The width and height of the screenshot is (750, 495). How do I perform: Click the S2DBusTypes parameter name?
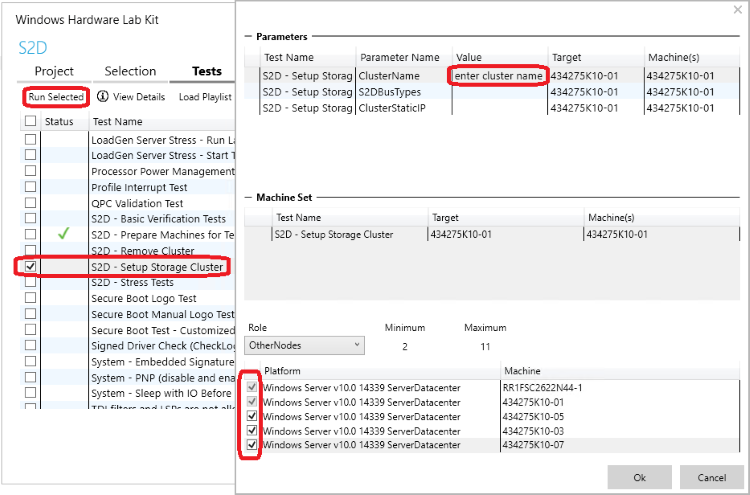tap(390, 92)
